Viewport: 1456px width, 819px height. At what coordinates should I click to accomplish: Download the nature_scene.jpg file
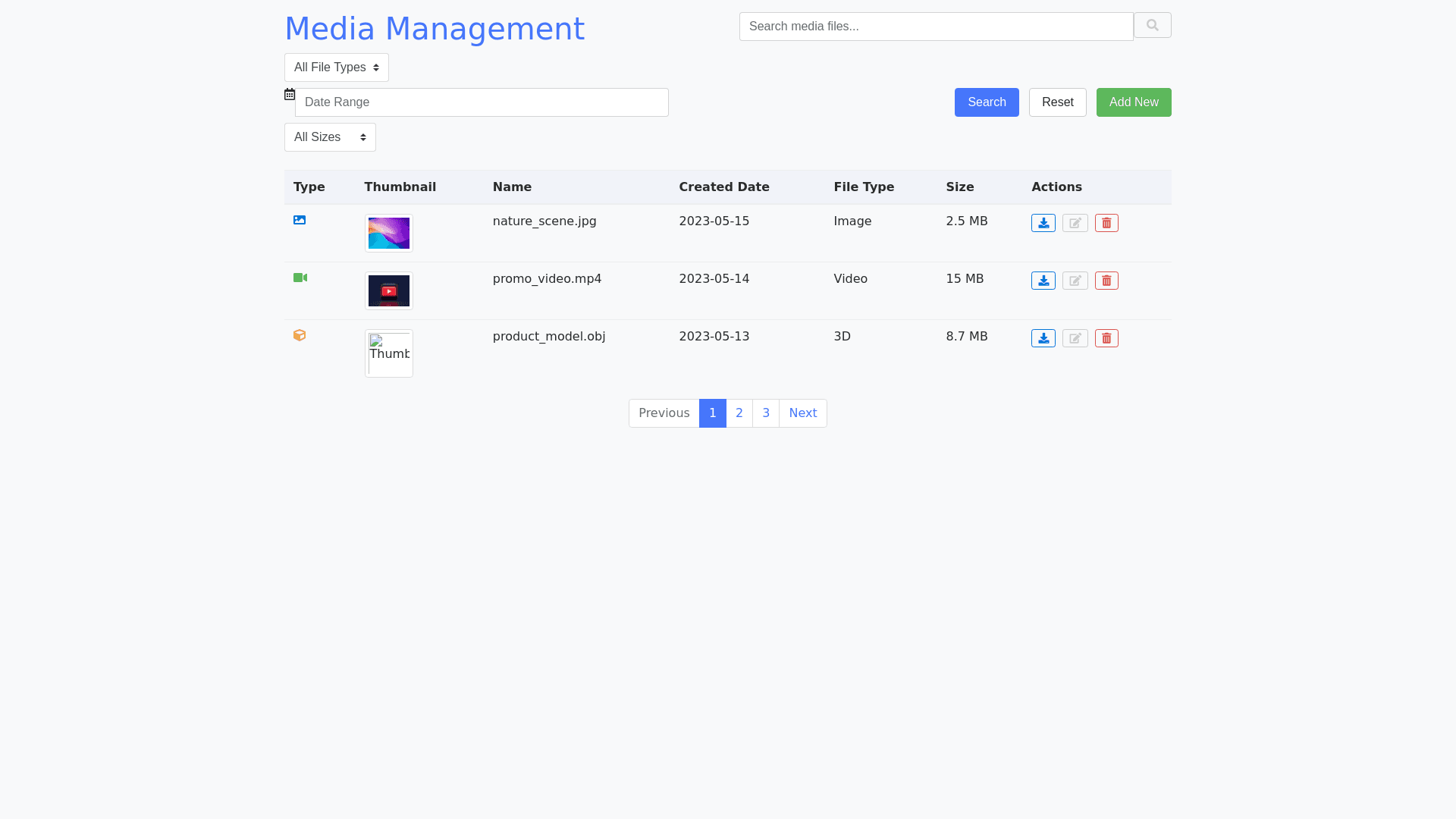(1043, 223)
